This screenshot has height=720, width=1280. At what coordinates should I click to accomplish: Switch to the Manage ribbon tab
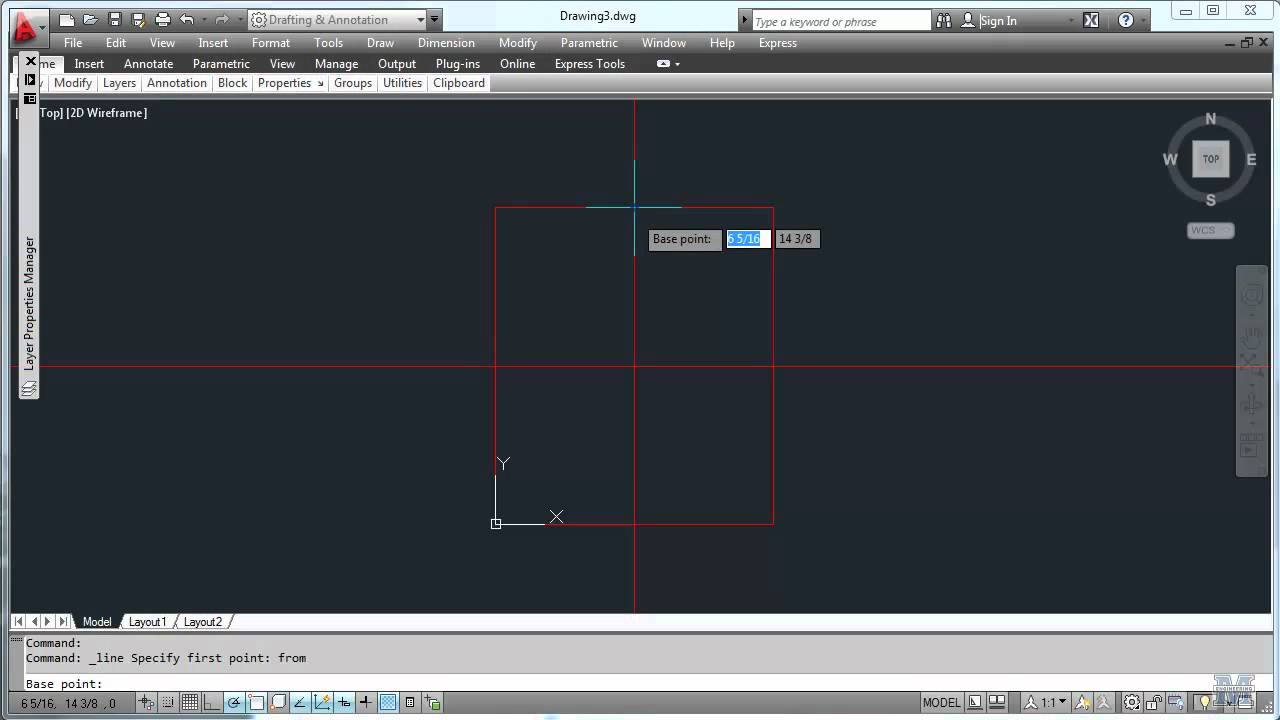coord(336,64)
